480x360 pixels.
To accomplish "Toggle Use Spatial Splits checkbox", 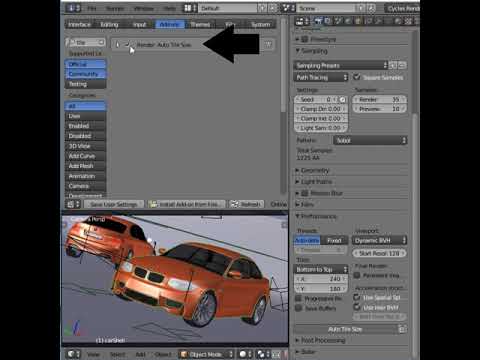I will 357,297.
